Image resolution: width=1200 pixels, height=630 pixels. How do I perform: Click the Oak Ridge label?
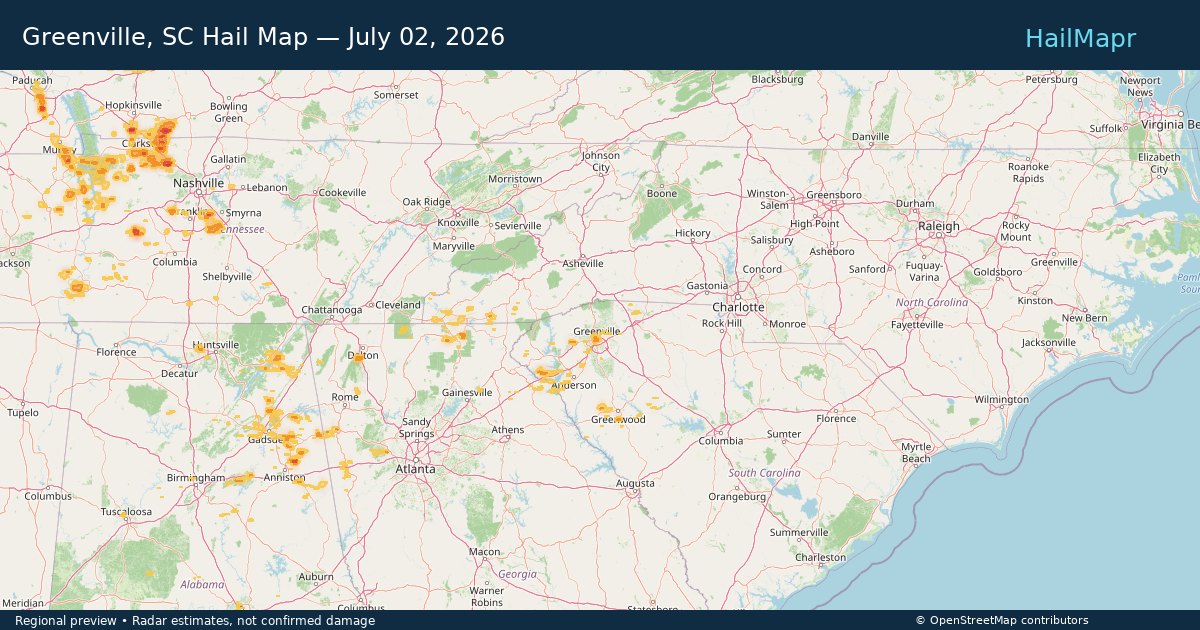tap(427, 202)
